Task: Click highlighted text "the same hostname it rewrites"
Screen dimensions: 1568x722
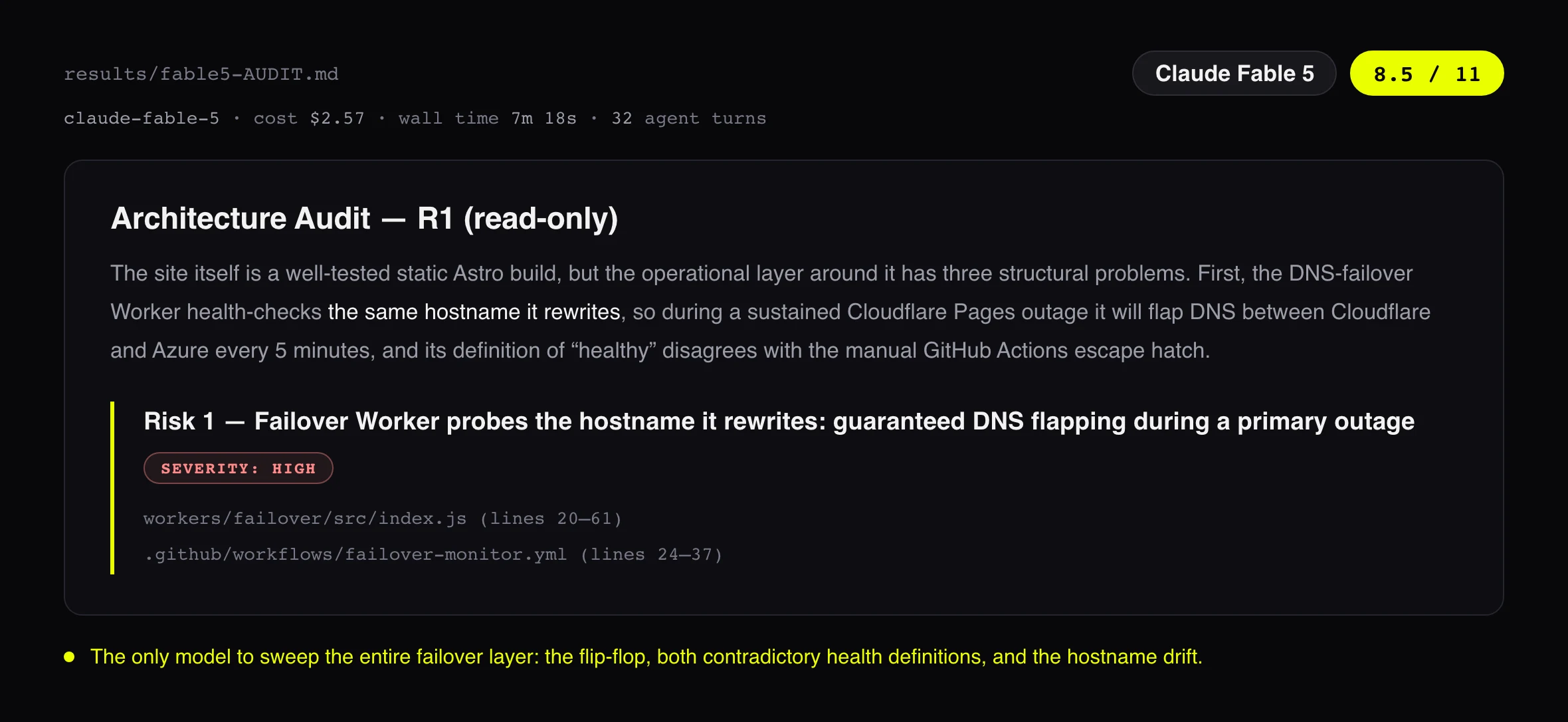Action: (x=474, y=312)
